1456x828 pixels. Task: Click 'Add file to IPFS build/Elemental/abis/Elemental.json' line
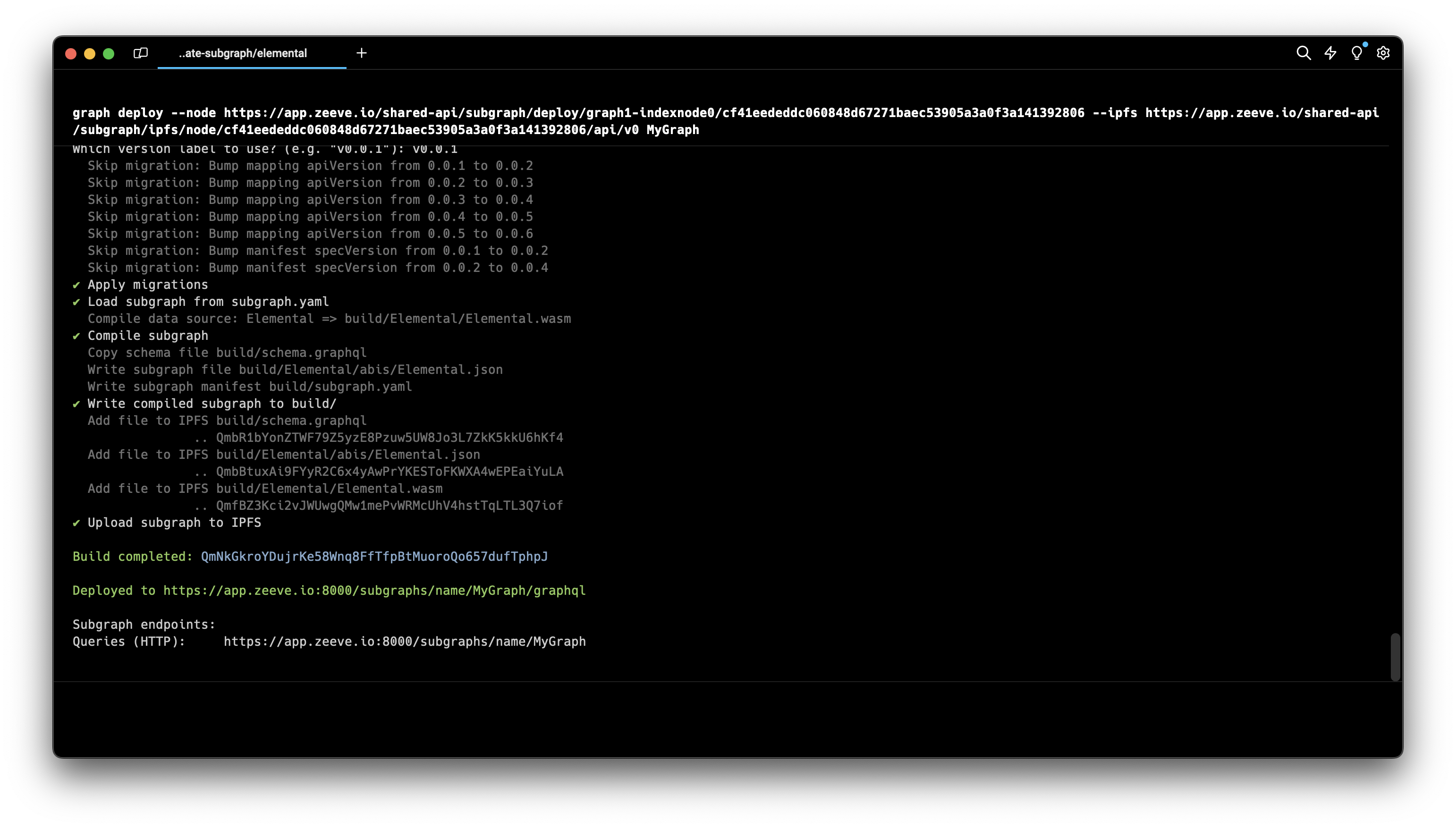pos(284,455)
